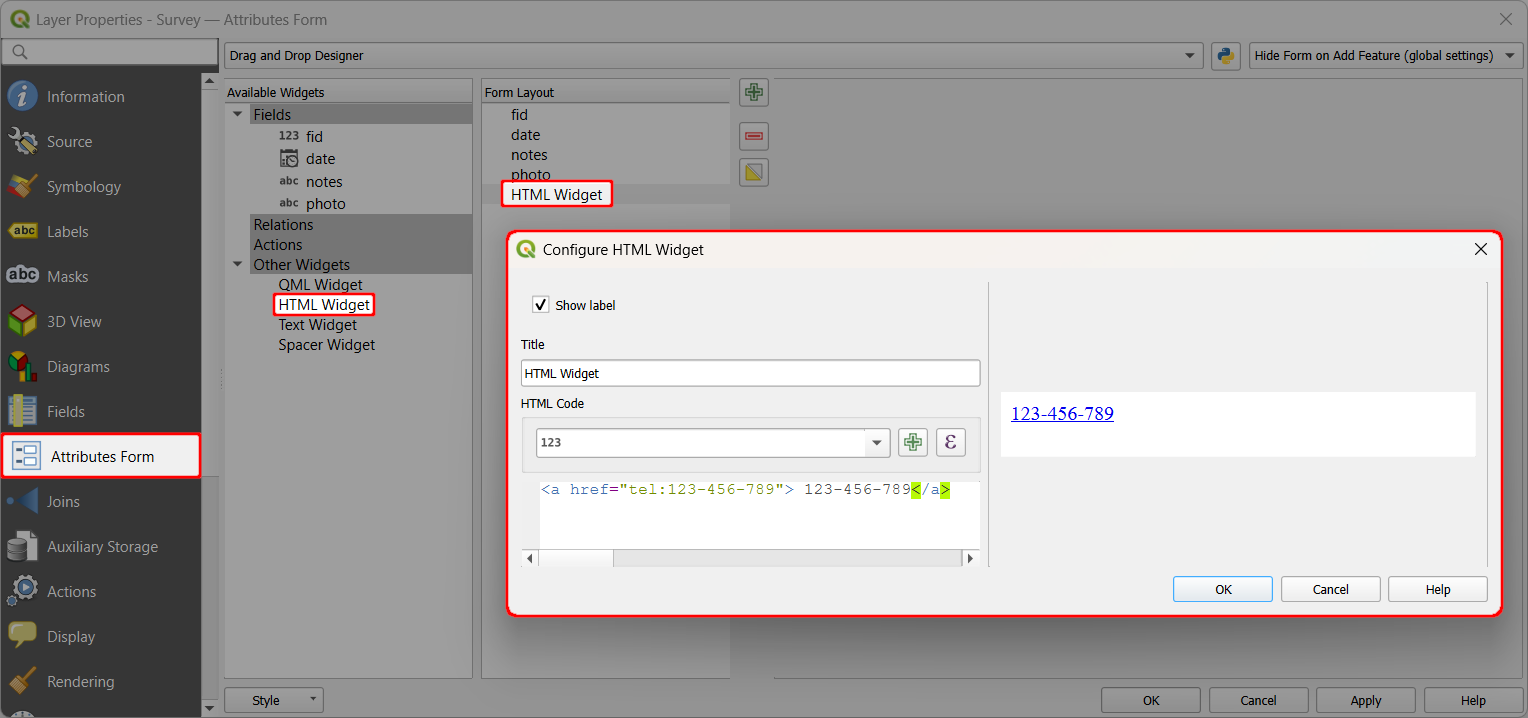Screen dimensions: 1528x718
Task: Open the Joins panel icon
Action: [x=22, y=501]
